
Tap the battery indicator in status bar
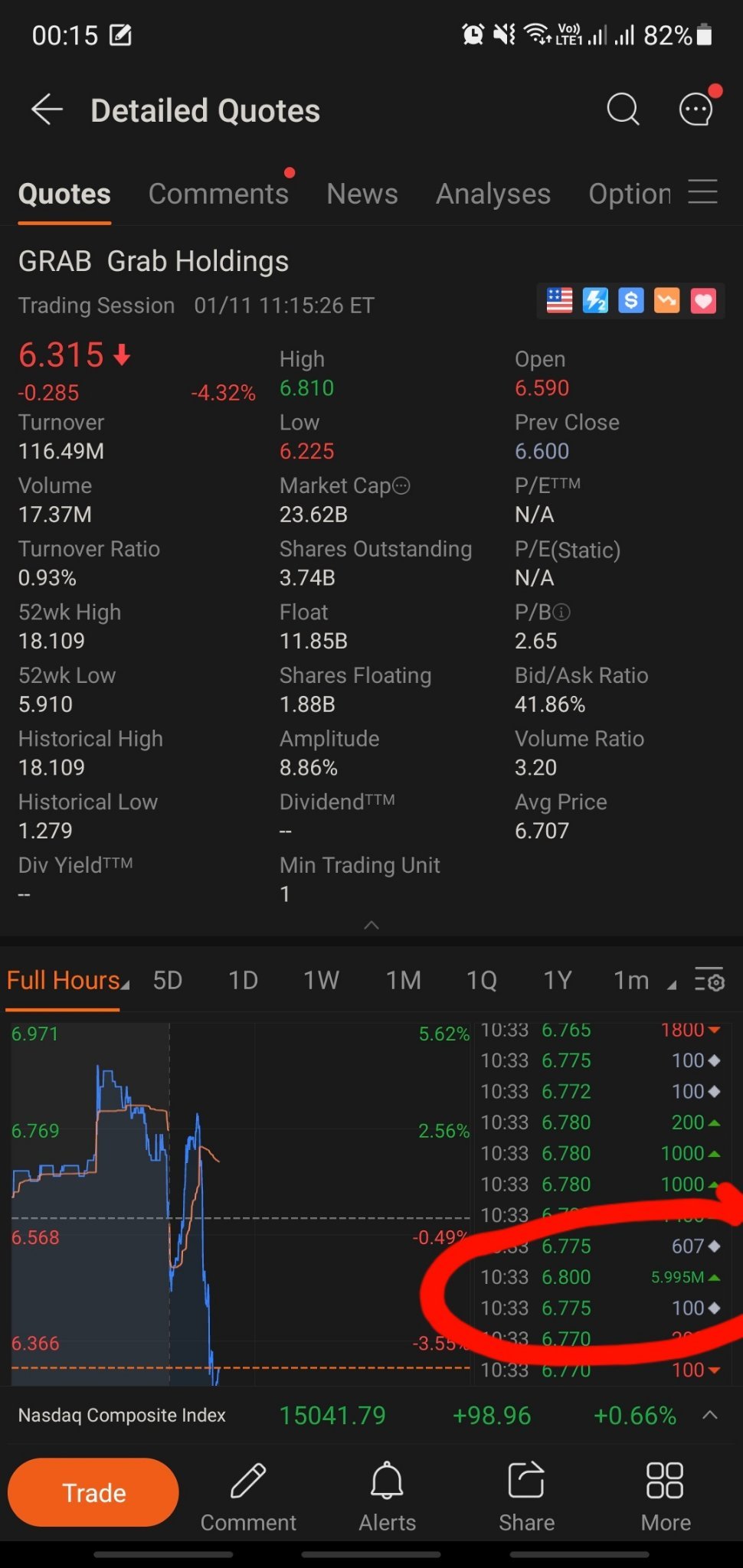pyautogui.click(x=705, y=35)
